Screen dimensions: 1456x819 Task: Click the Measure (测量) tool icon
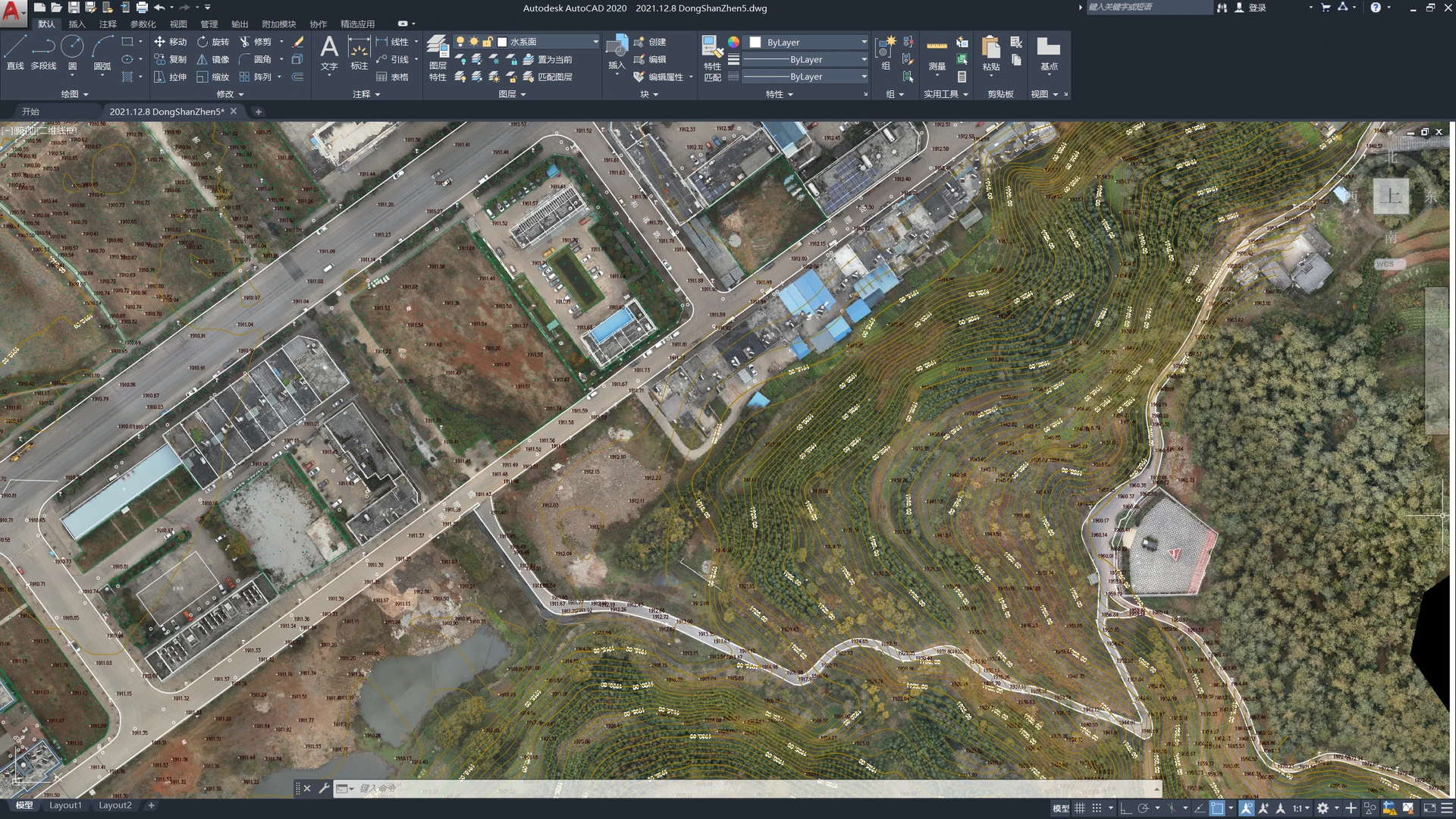pos(937,53)
